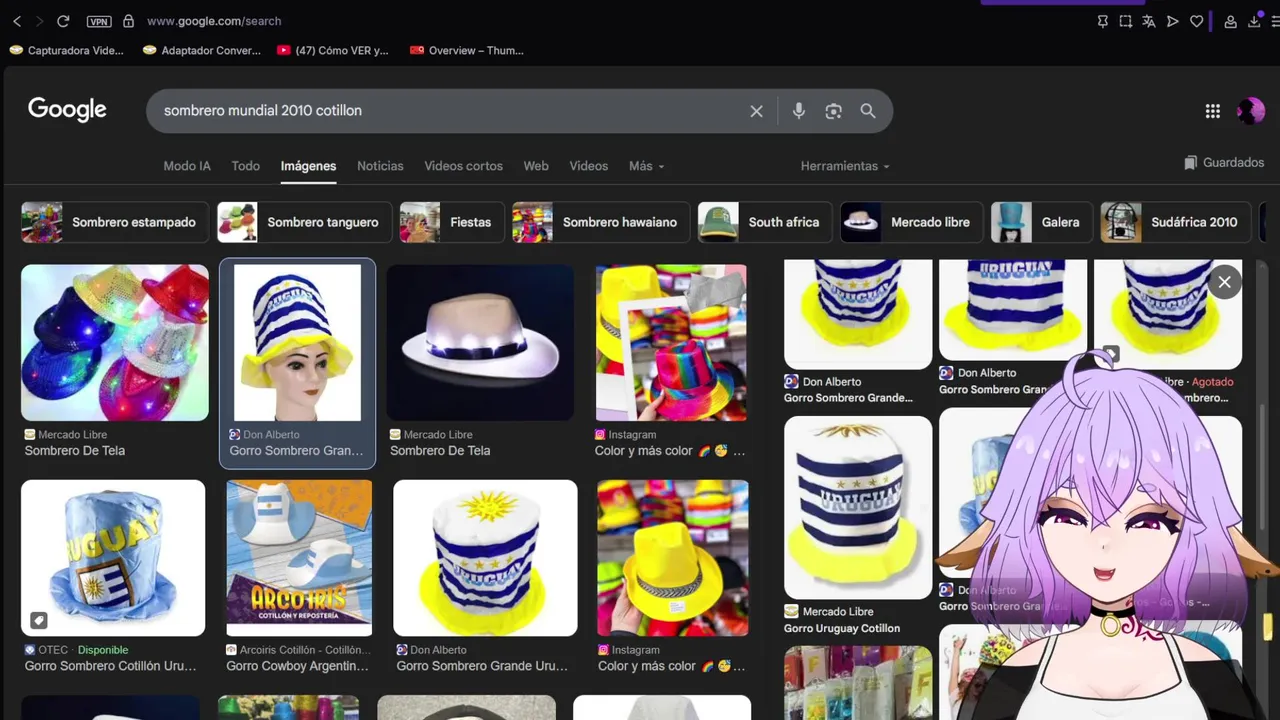
Task: Open the top Instagram Color y más color image
Action: [x=671, y=342]
